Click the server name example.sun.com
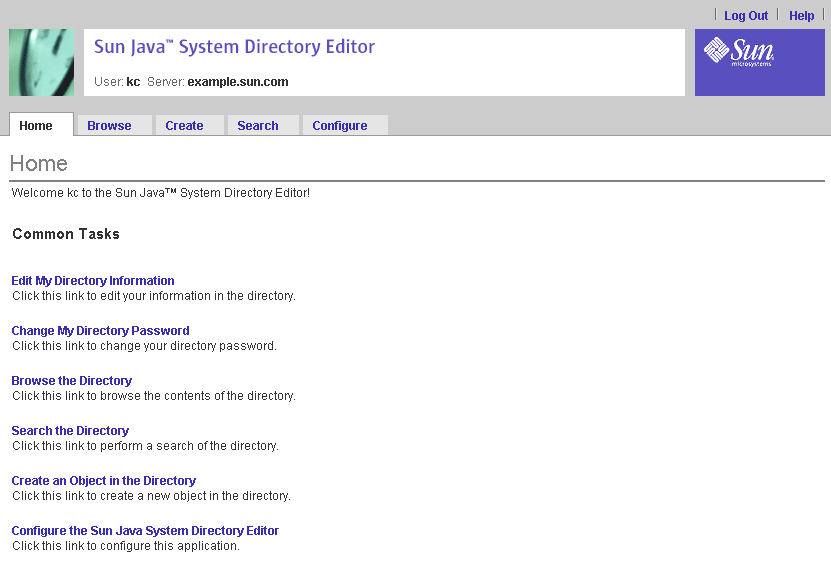Image resolution: width=831 pixels, height=565 pixels. pos(238,82)
